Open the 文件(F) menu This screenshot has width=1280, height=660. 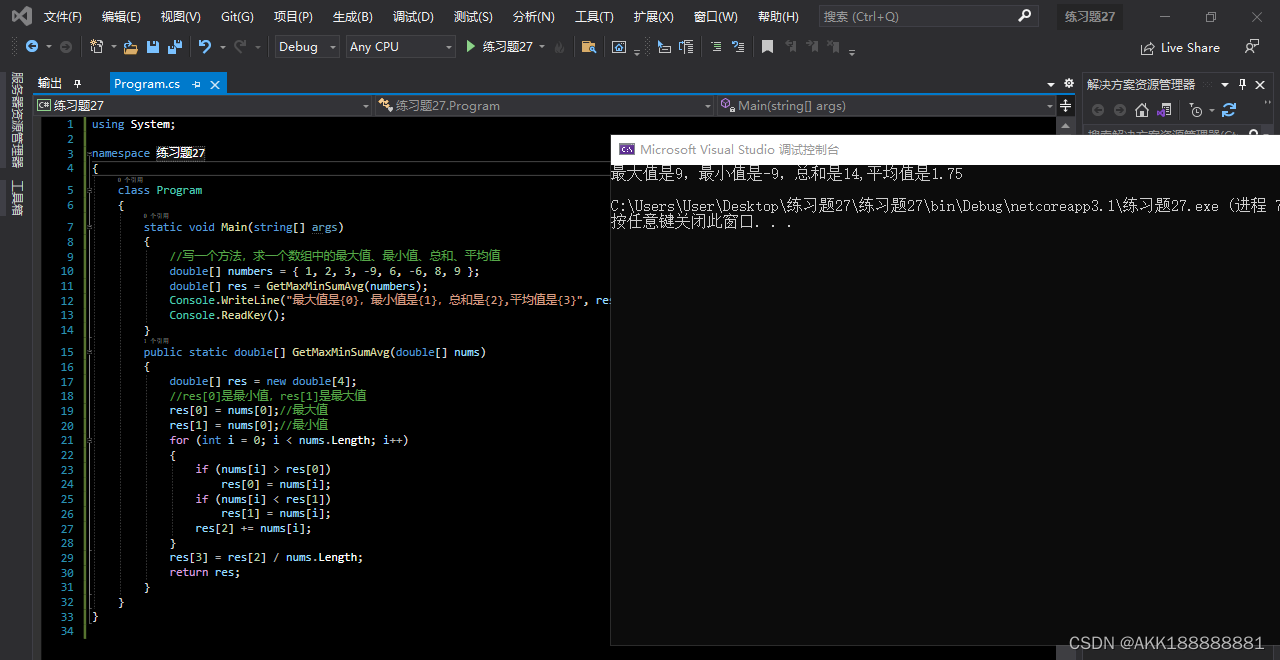tap(63, 17)
